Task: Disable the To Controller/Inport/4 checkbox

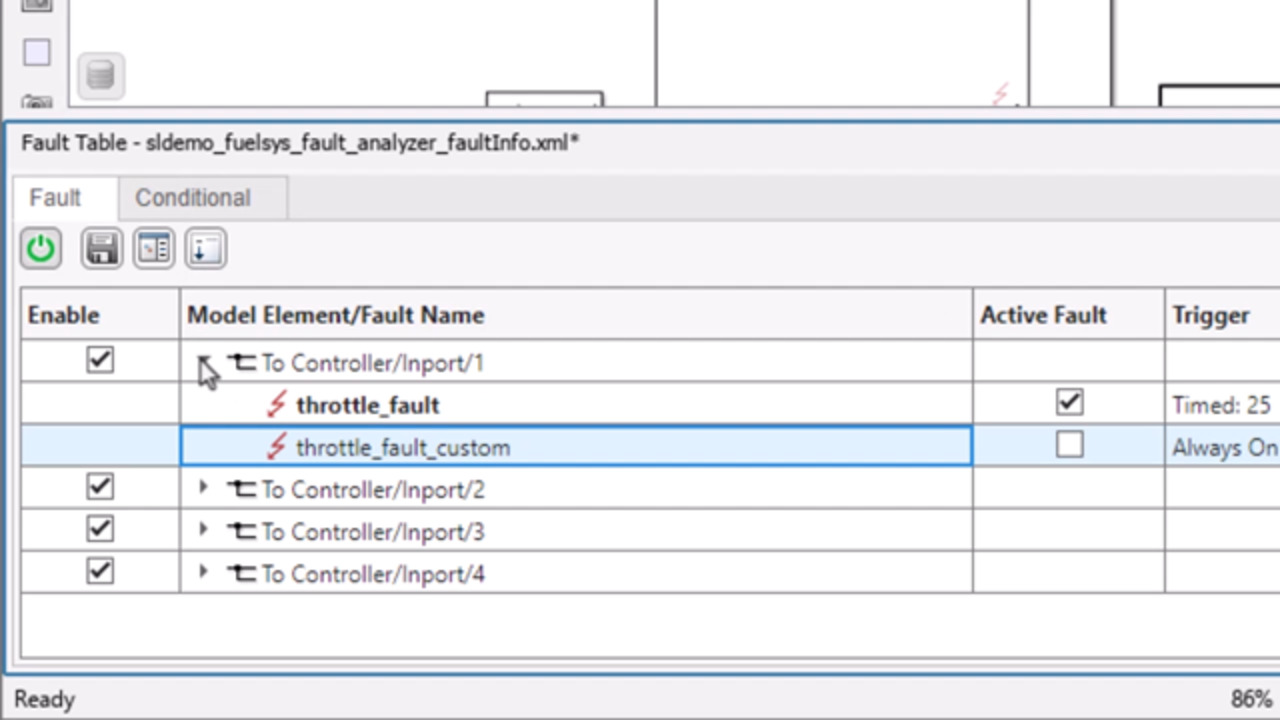Action: [x=100, y=572]
